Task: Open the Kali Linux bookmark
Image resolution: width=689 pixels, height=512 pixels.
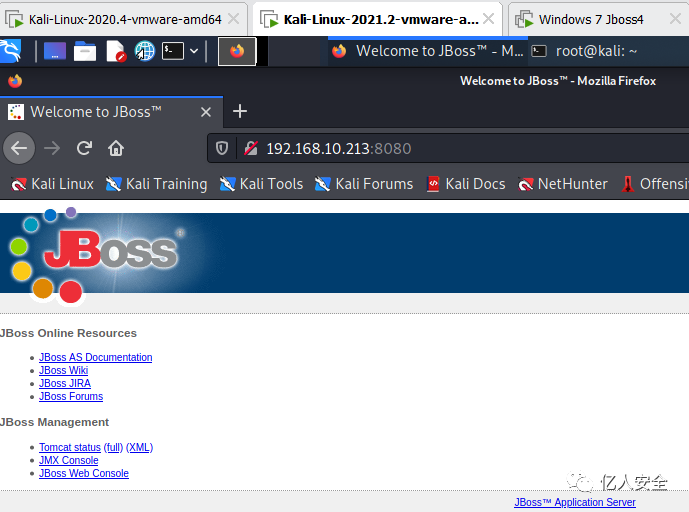Action: click(x=52, y=184)
